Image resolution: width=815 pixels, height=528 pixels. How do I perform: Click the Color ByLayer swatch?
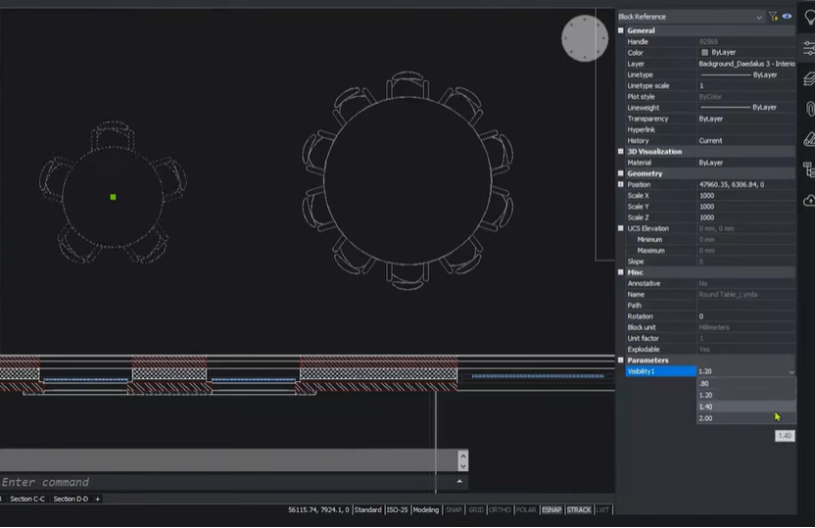704,52
